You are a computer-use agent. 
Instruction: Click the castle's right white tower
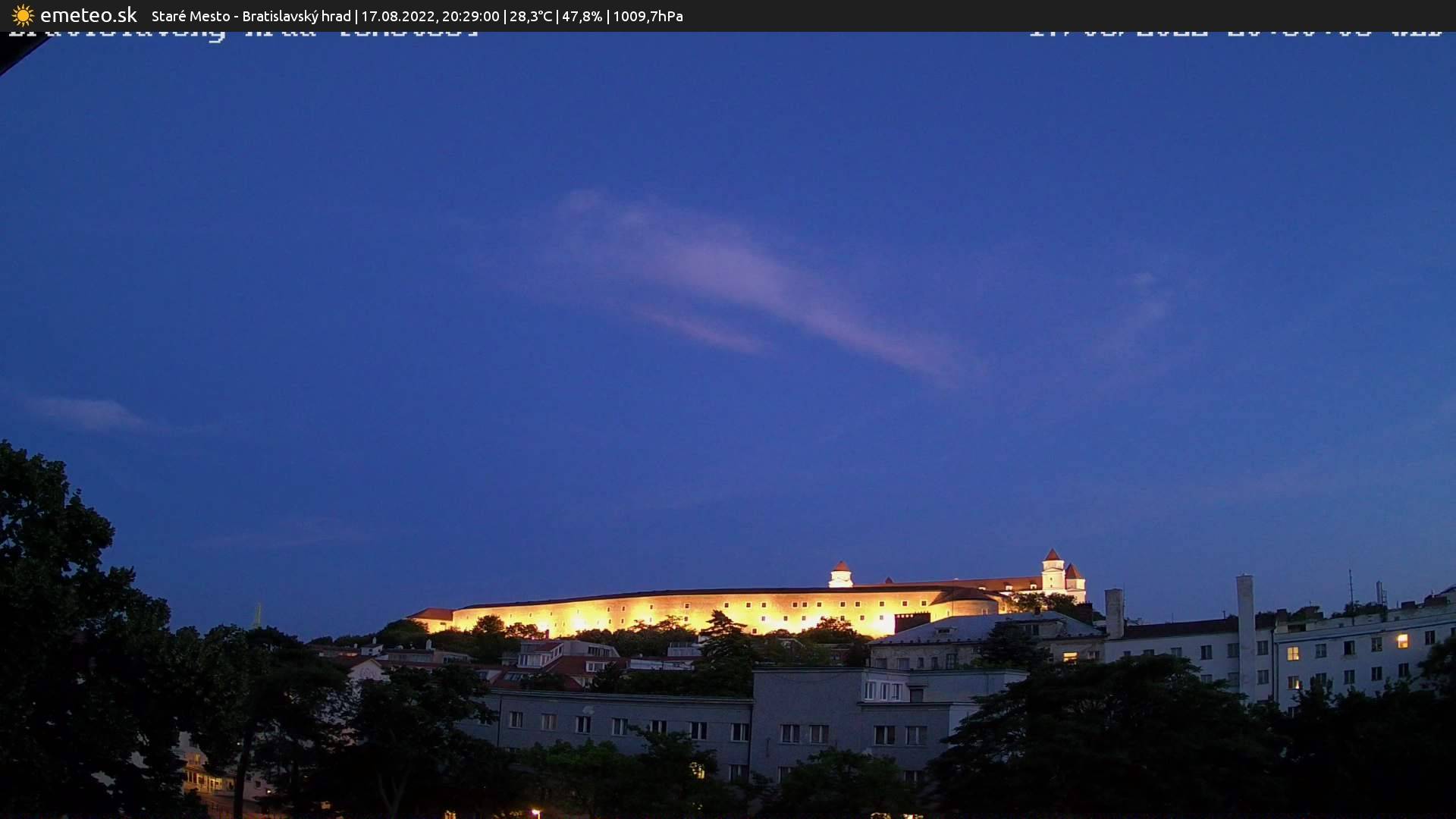coord(1053,574)
